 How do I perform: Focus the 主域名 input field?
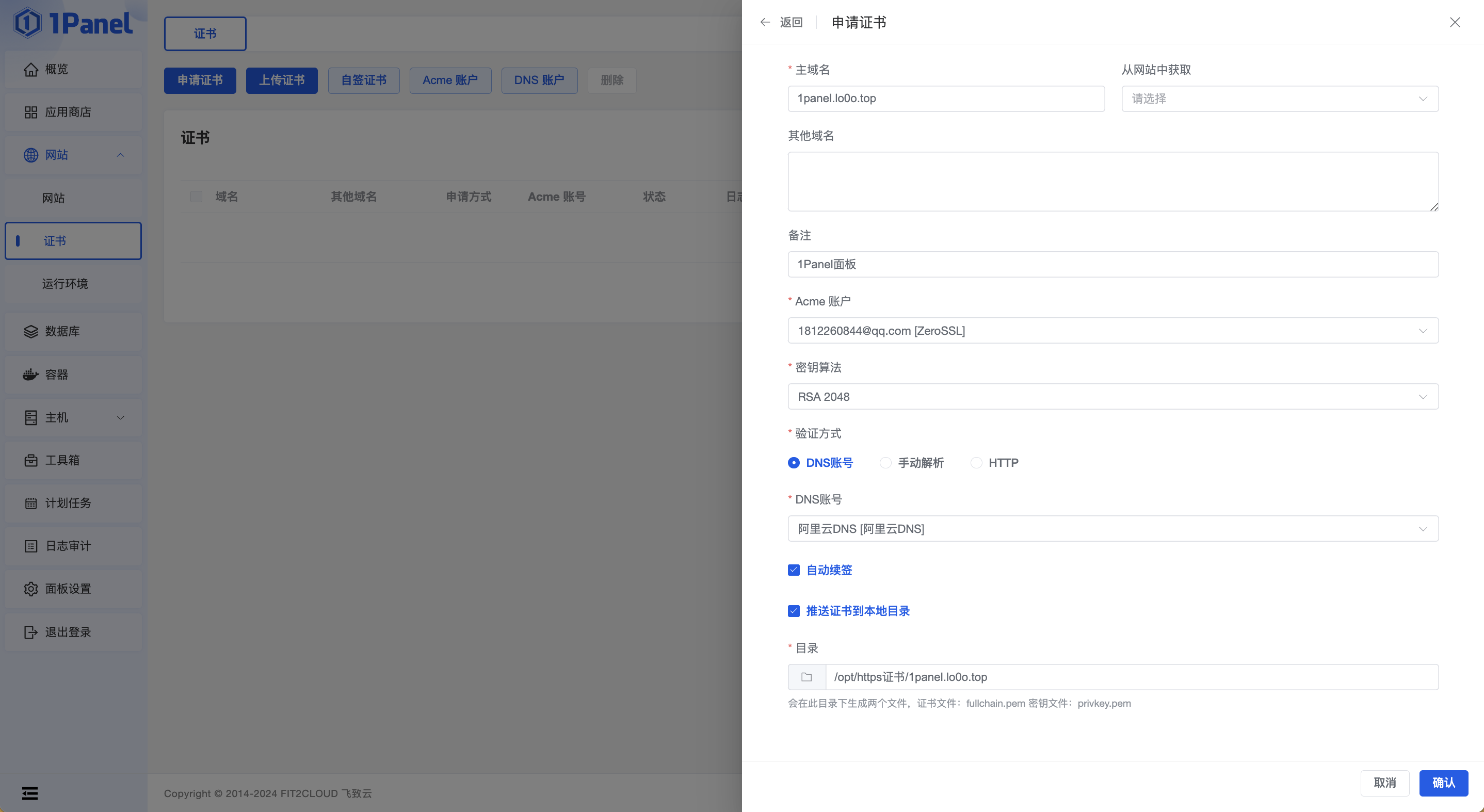[x=946, y=99]
